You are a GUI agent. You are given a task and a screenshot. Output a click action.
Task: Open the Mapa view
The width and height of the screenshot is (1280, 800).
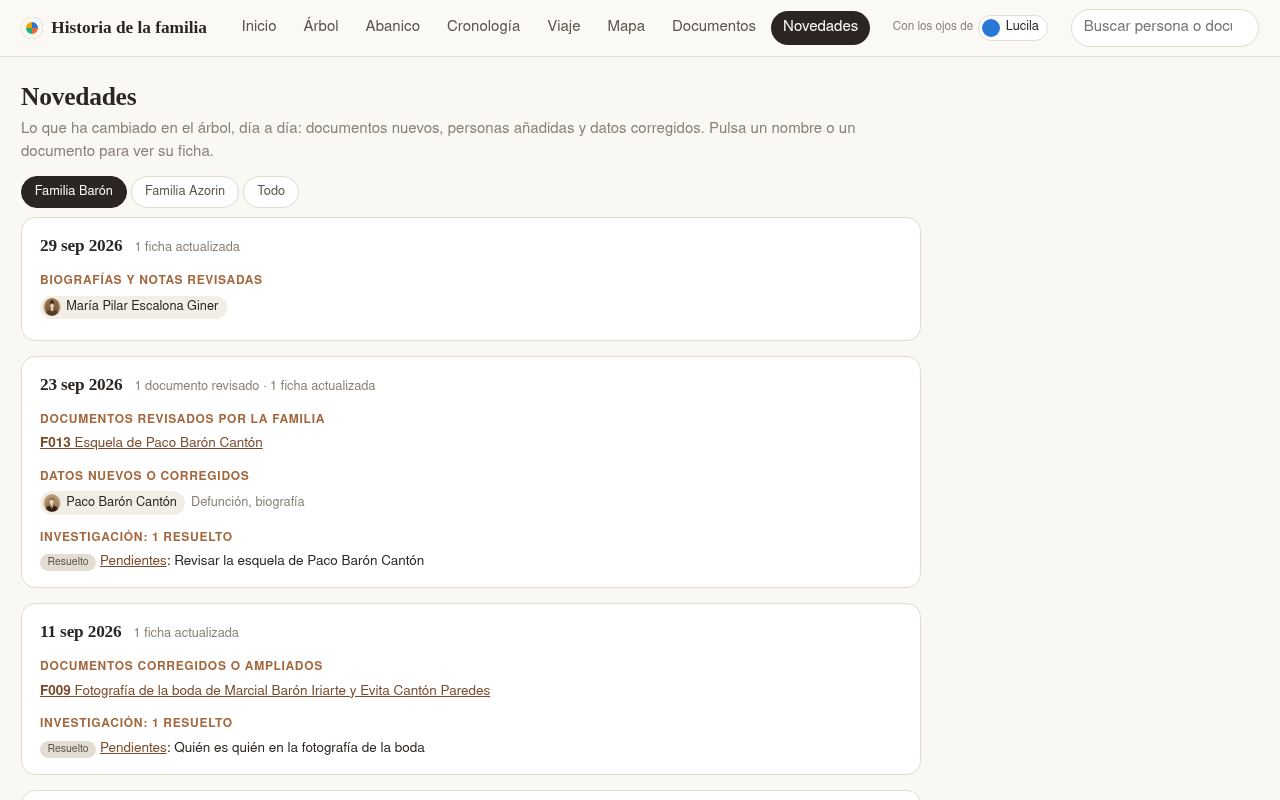point(626,27)
